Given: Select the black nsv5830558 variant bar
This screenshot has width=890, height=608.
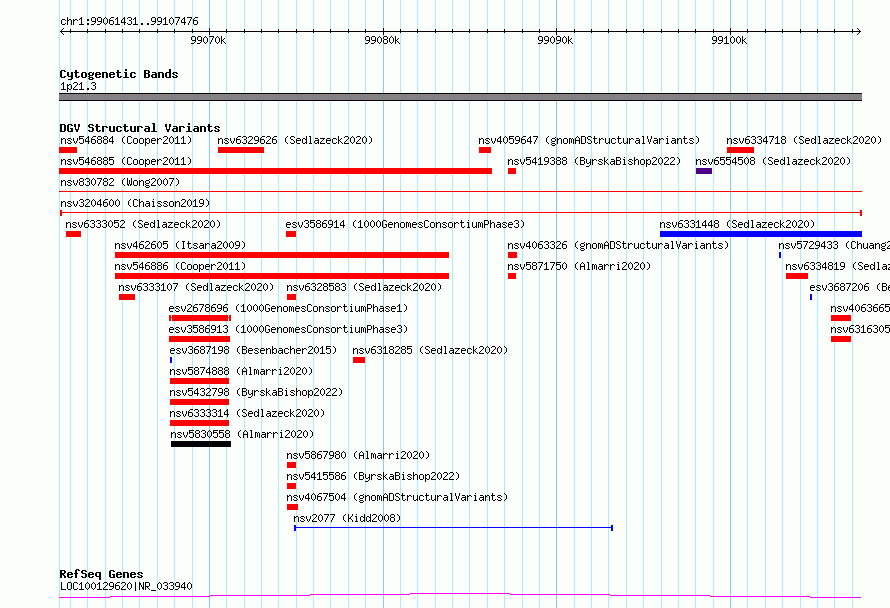Looking at the screenshot, I should [x=201, y=444].
